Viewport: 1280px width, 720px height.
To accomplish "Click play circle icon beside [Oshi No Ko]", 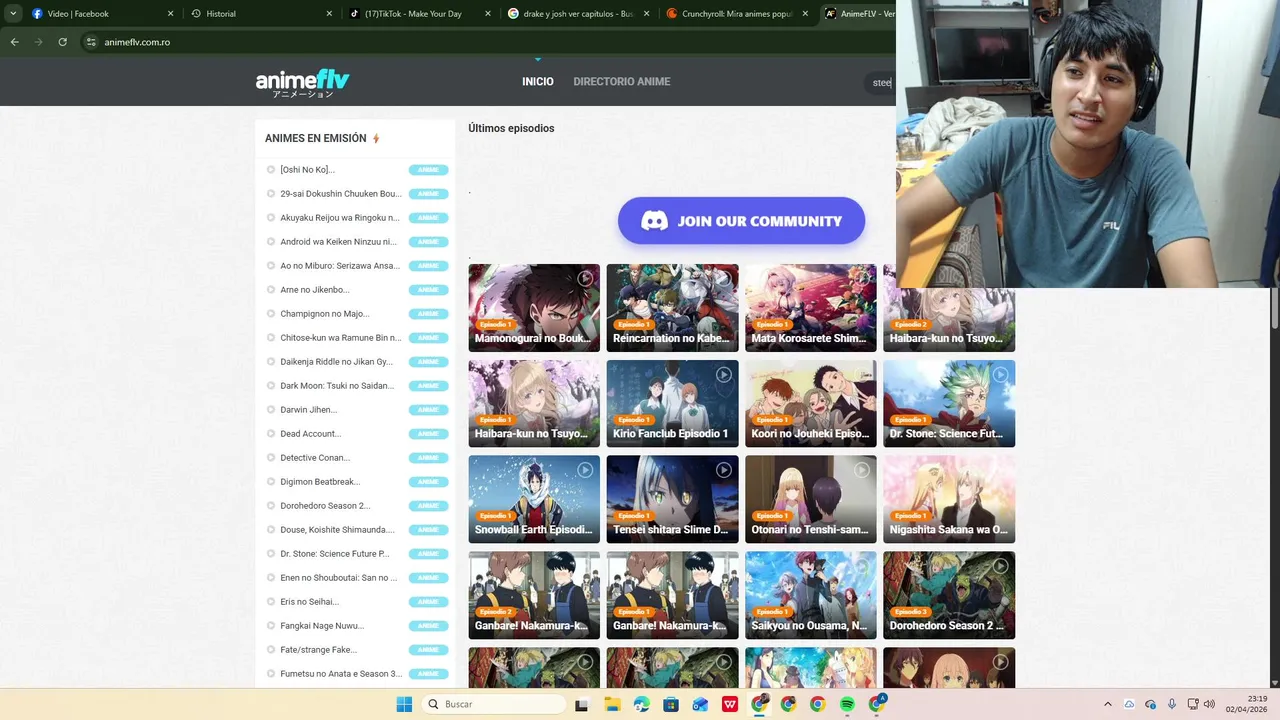I will [271, 170].
